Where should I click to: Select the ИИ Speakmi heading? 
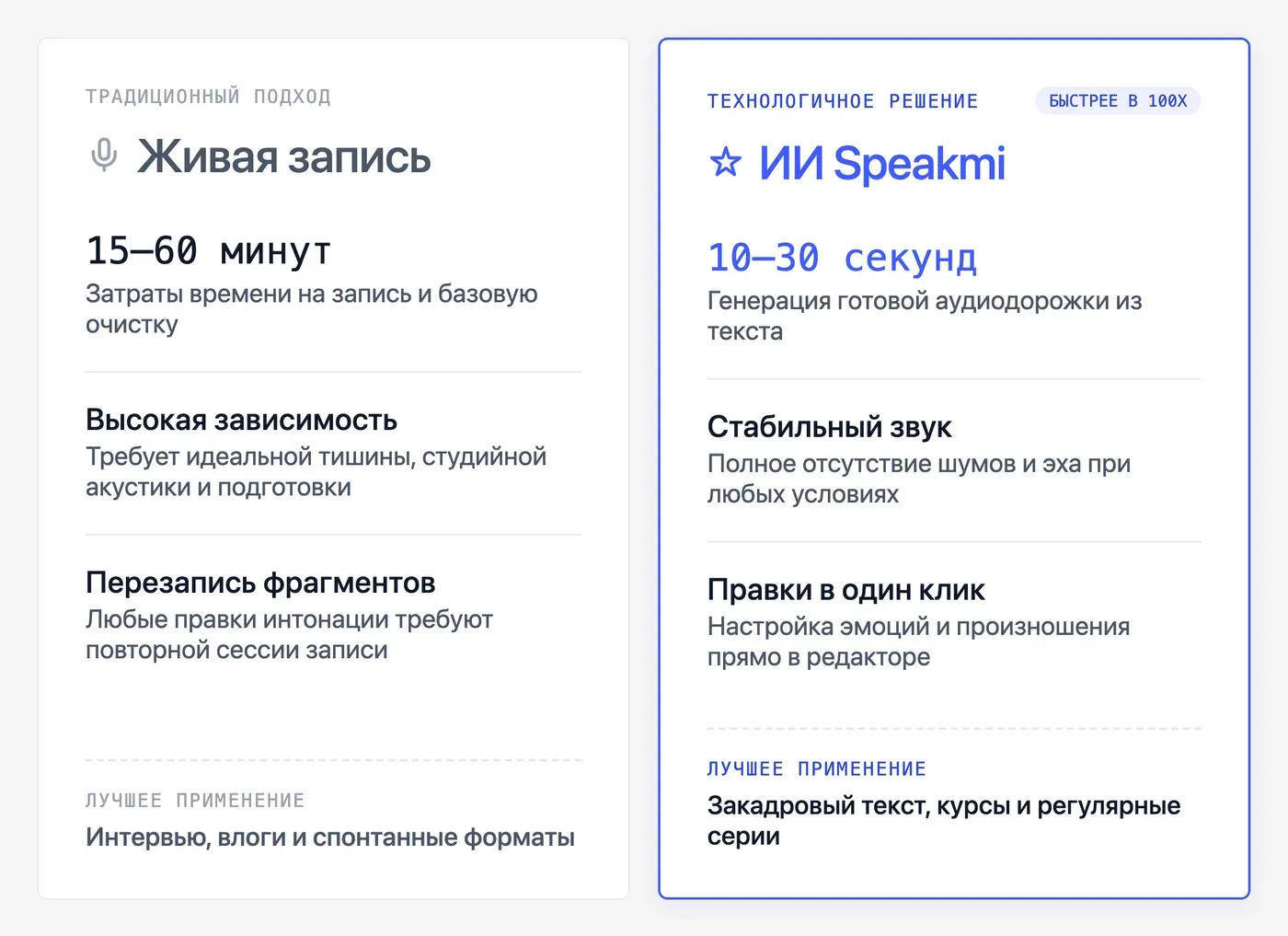pyautogui.click(x=882, y=164)
